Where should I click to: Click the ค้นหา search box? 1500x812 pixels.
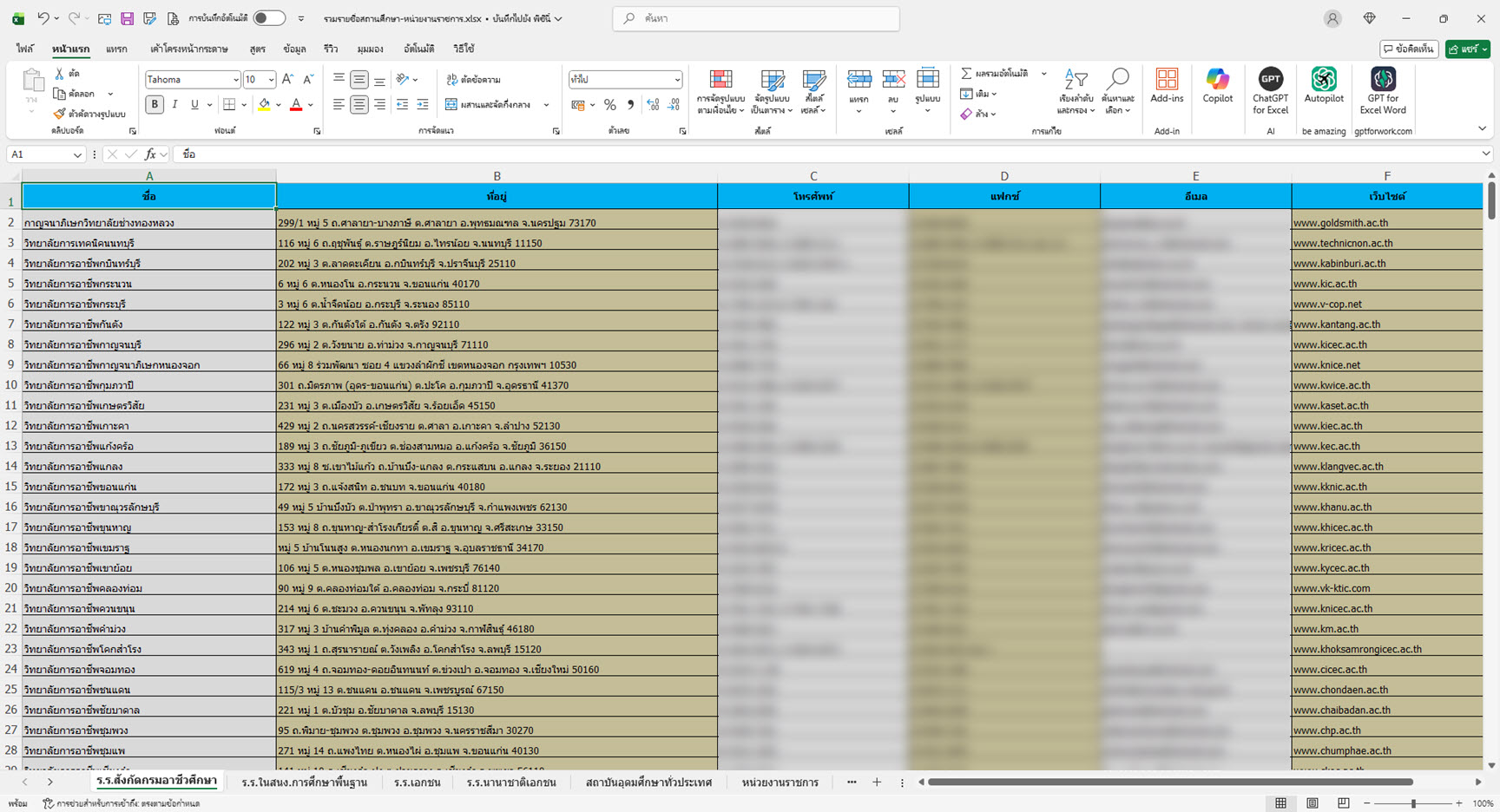pos(756,18)
